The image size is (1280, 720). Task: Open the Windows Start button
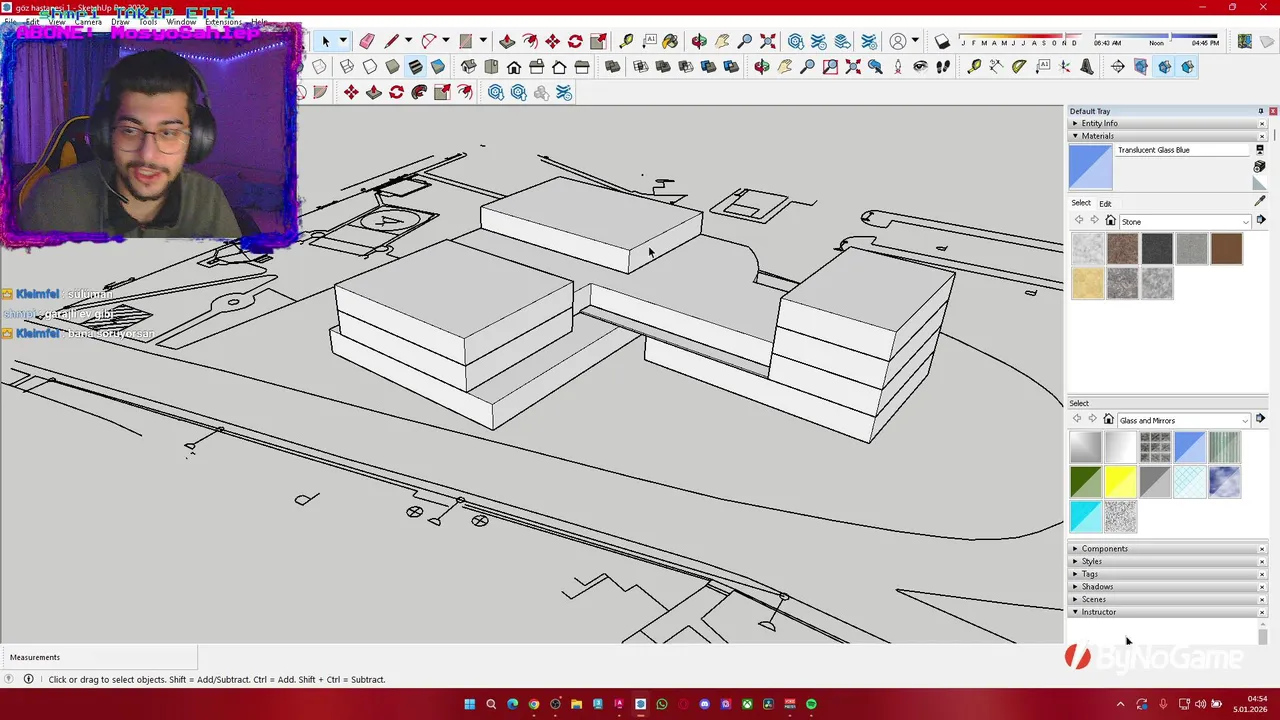point(469,704)
